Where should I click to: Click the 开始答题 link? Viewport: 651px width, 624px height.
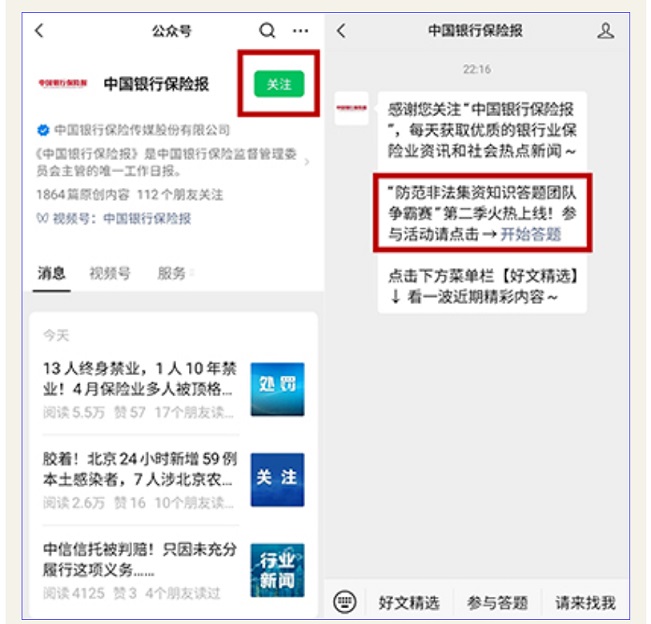(531, 235)
